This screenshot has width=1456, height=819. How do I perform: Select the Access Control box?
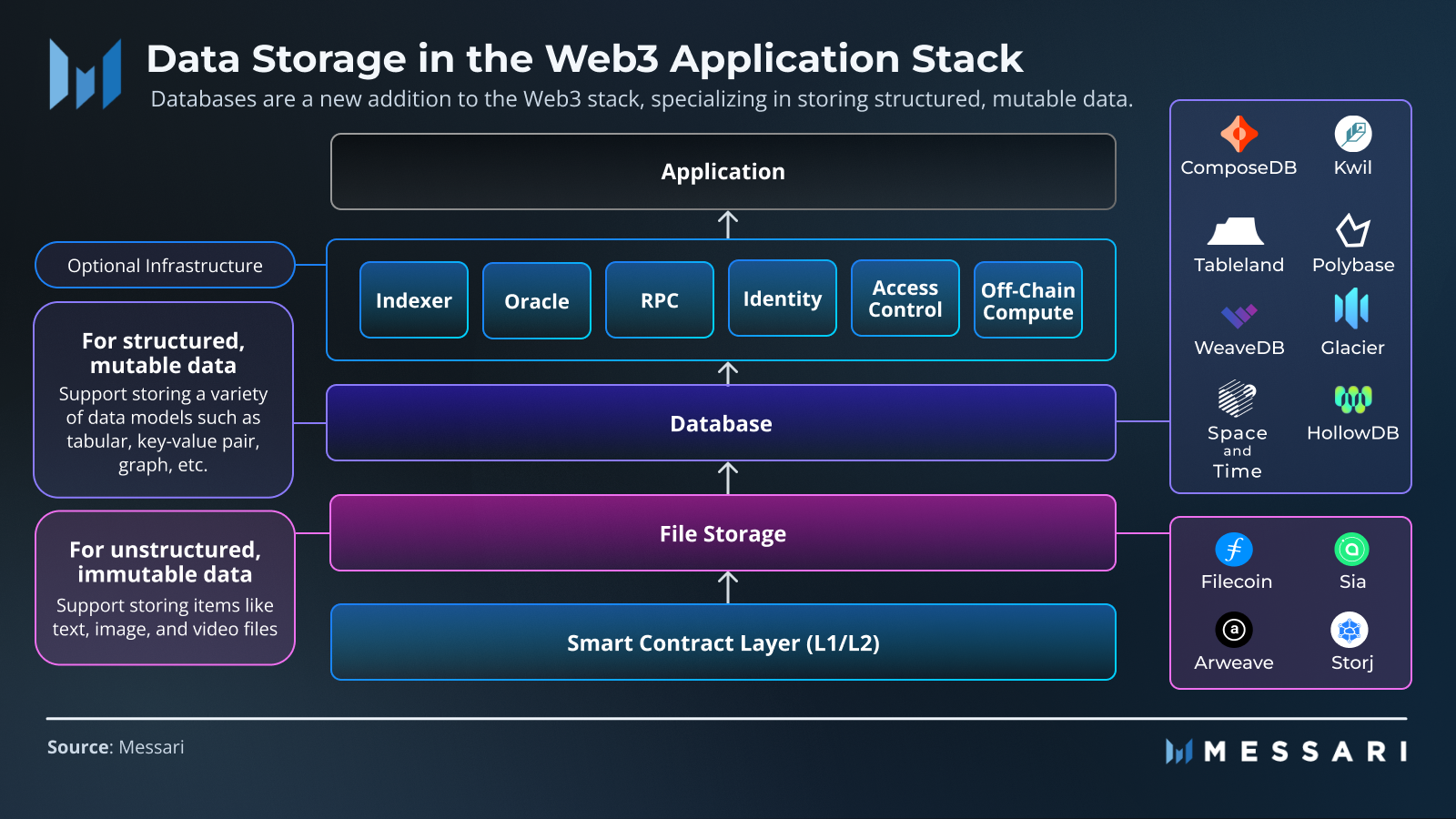pyautogui.click(x=905, y=298)
